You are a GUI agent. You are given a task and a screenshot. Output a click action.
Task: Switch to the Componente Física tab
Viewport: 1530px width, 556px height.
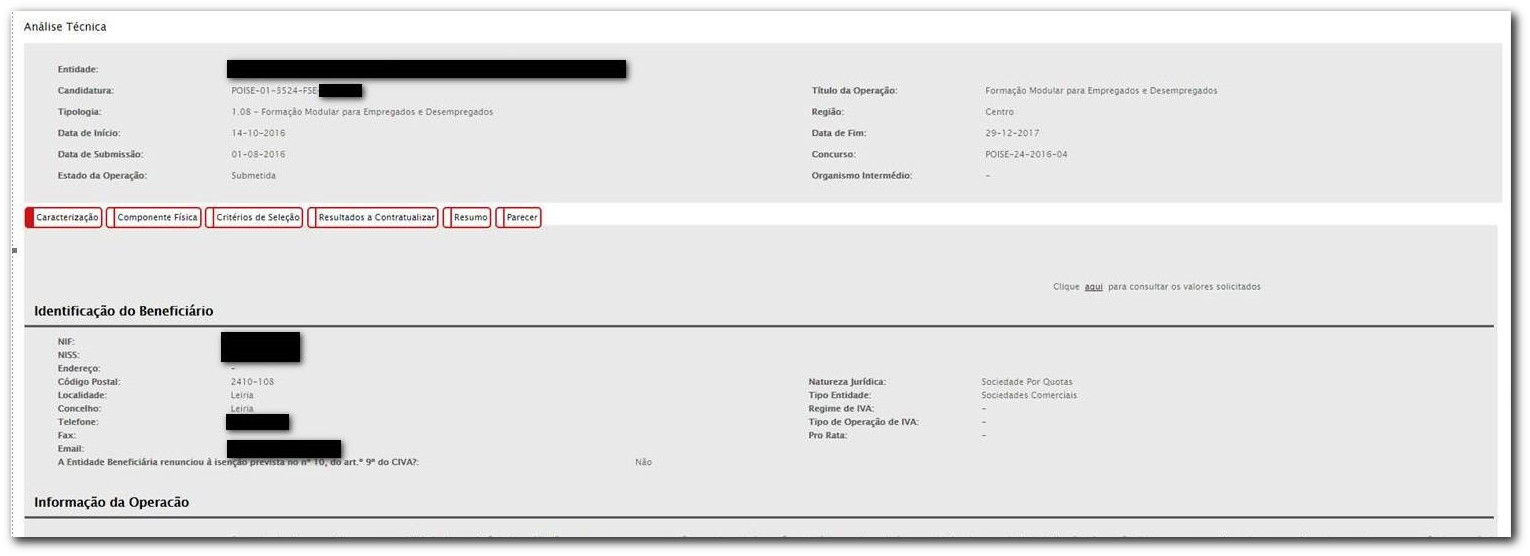click(x=157, y=217)
